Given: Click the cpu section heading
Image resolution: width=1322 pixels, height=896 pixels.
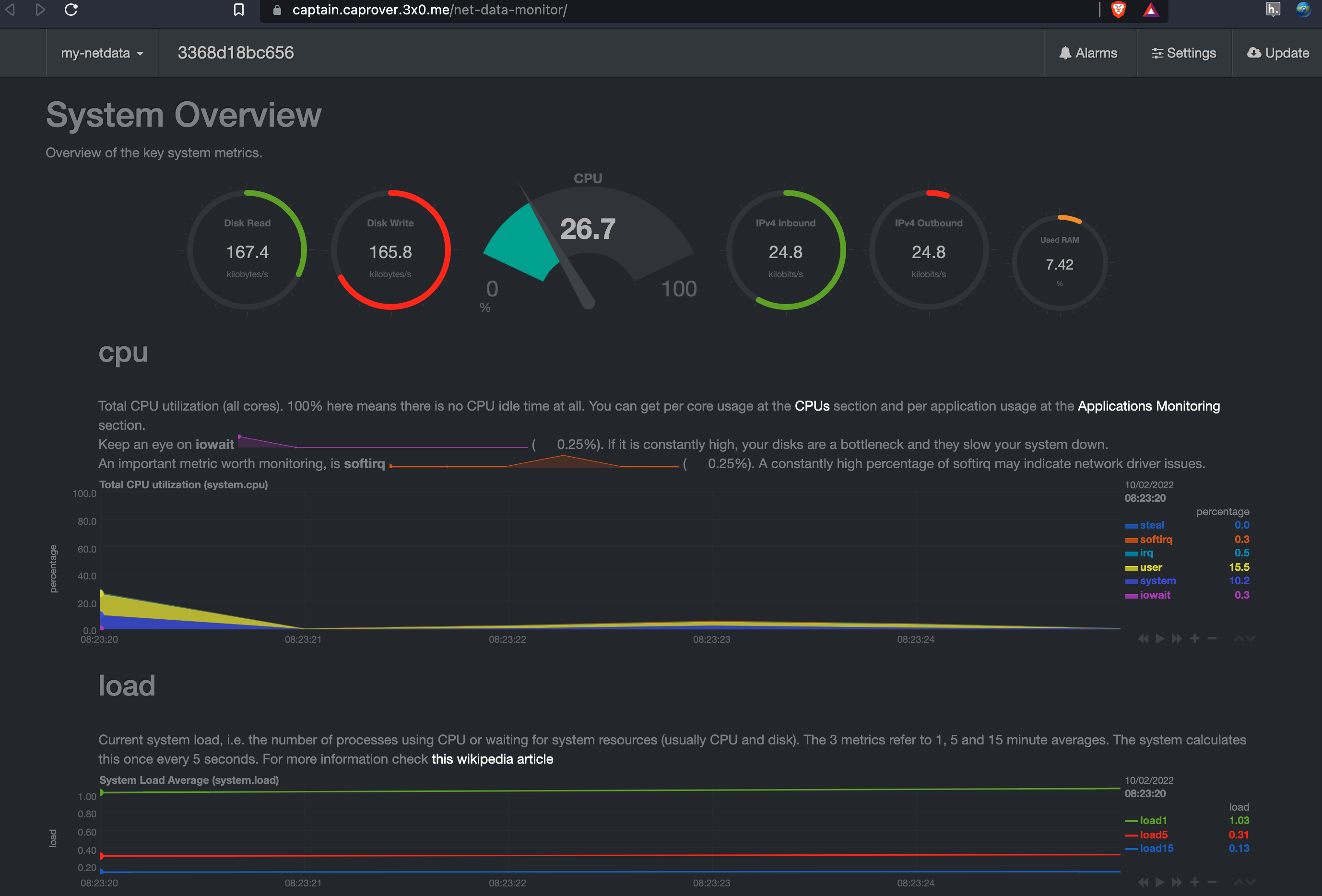Looking at the screenshot, I should tap(123, 354).
